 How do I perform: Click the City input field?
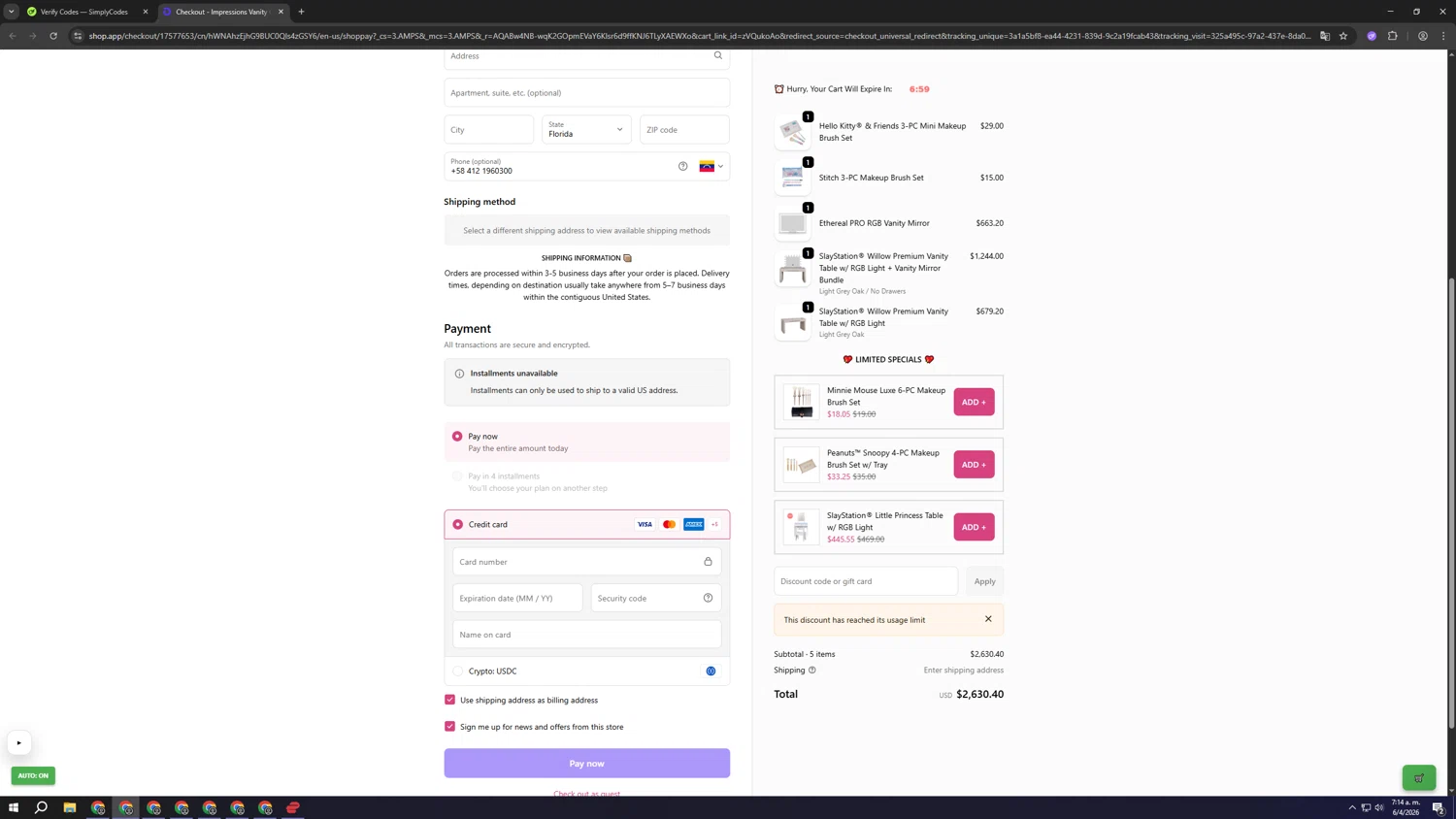click(x=489, y=129)
